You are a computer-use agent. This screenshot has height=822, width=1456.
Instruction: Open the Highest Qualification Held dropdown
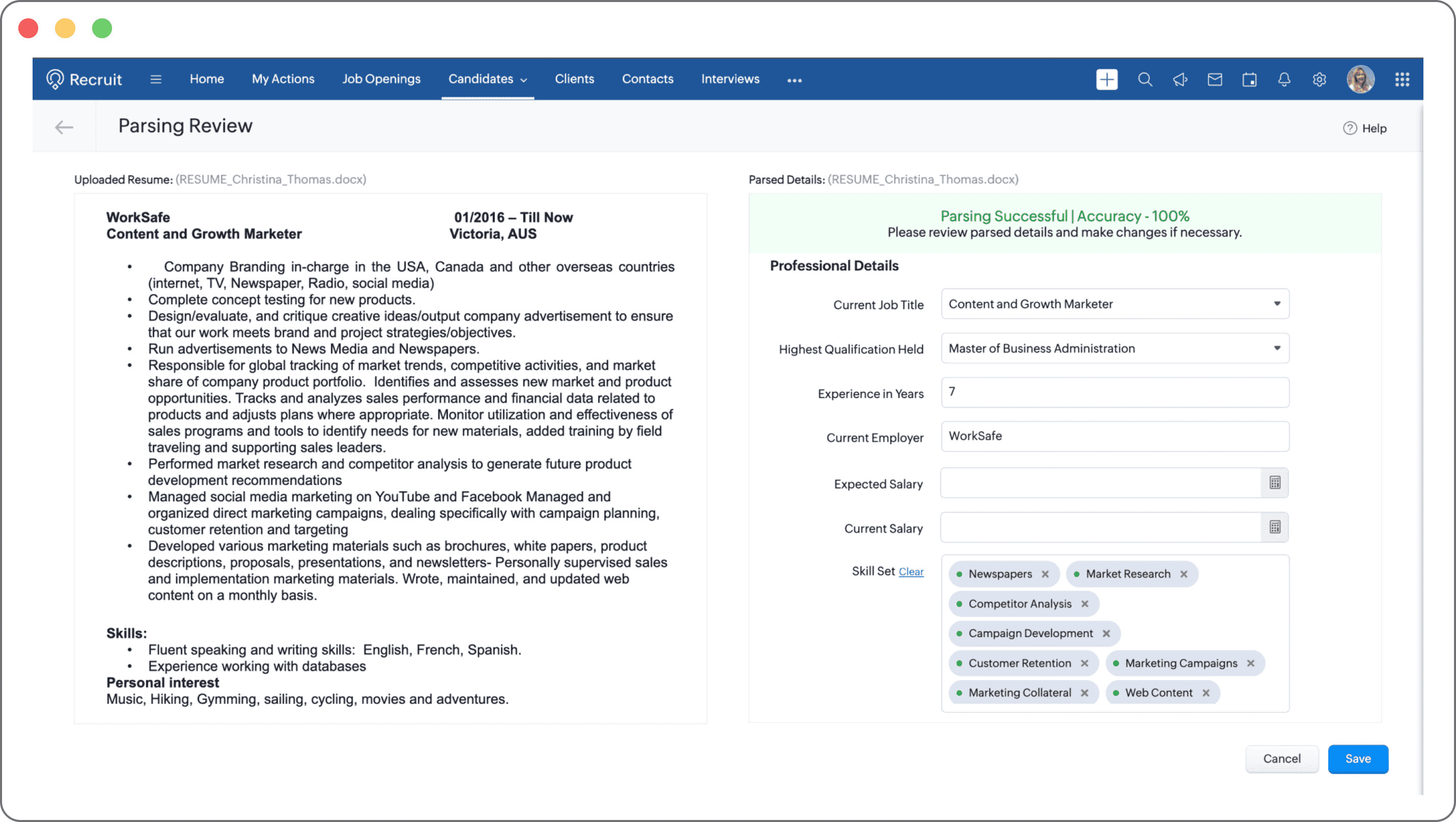(1114, 348)
